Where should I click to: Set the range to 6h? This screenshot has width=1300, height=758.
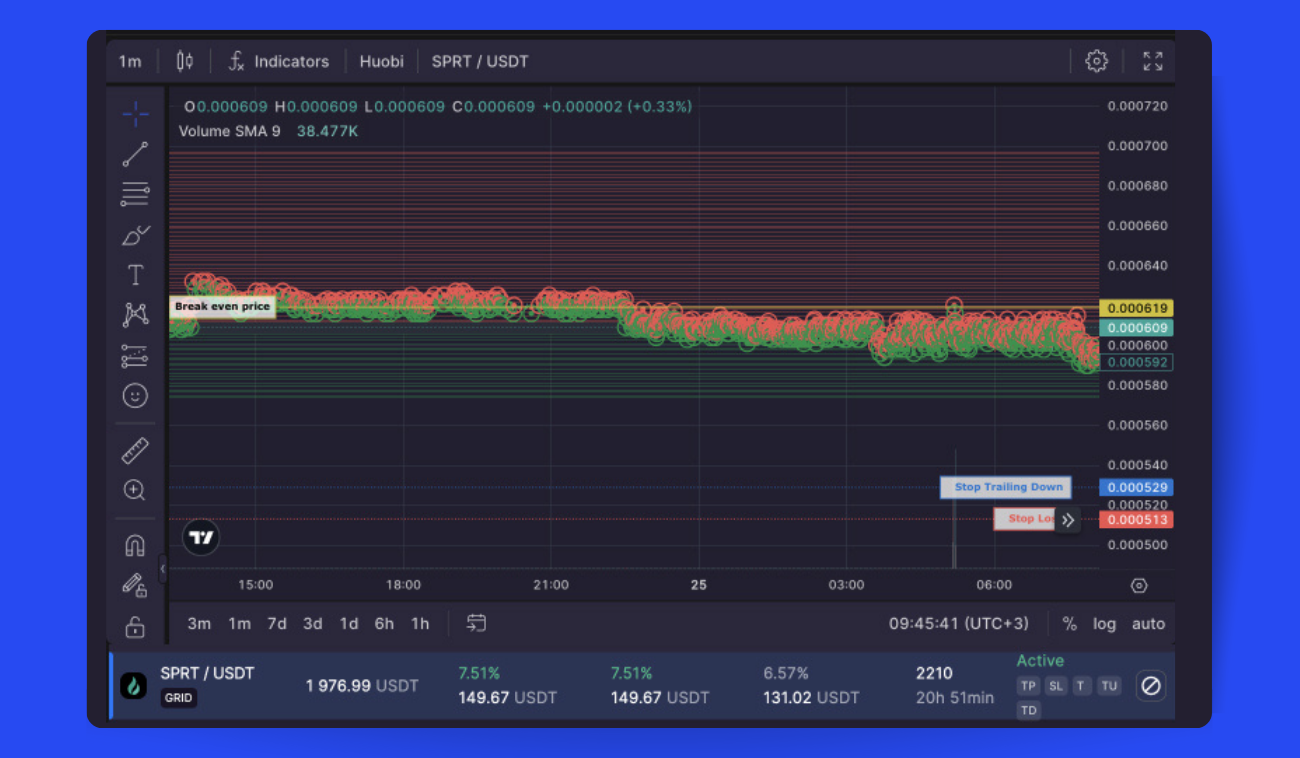384,624
